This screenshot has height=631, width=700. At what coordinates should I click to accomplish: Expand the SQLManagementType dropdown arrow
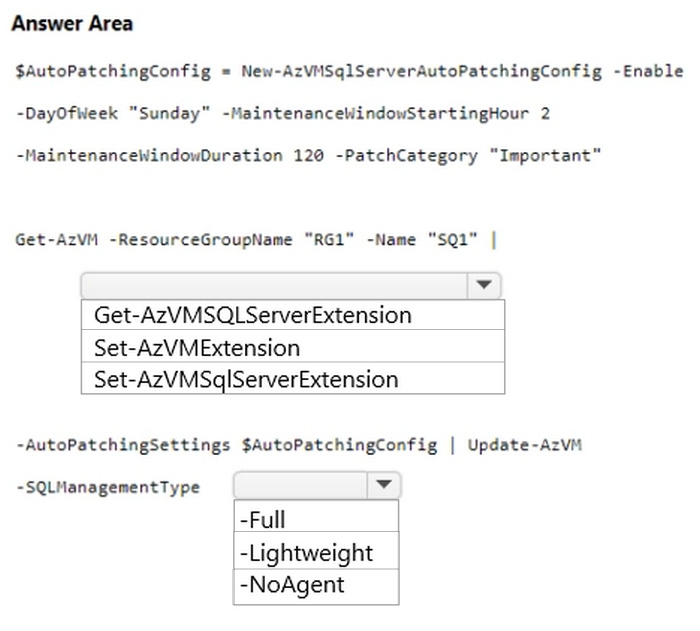point(383,486)
